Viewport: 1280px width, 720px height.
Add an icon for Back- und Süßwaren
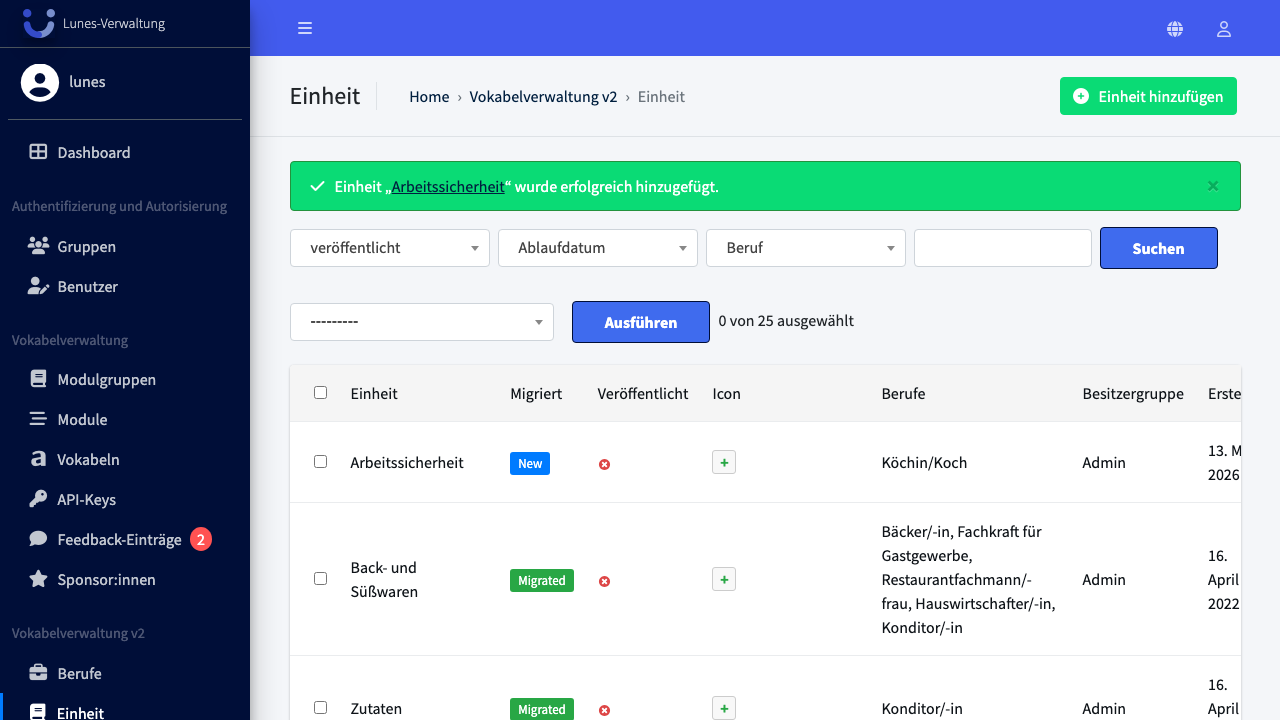coord(724,579)
